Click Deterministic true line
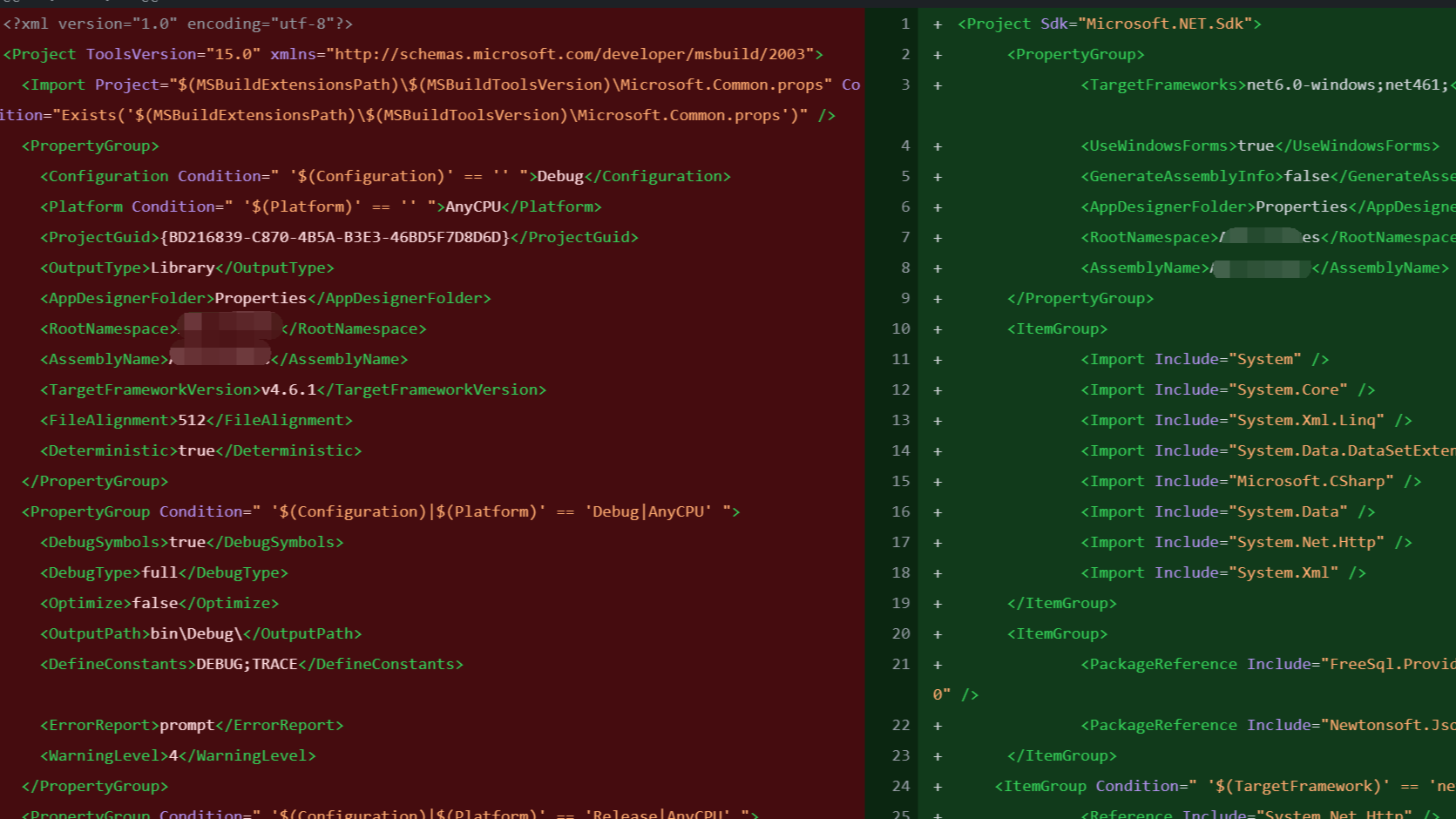The image size is (1456, 819). click(x=200, y=450)
